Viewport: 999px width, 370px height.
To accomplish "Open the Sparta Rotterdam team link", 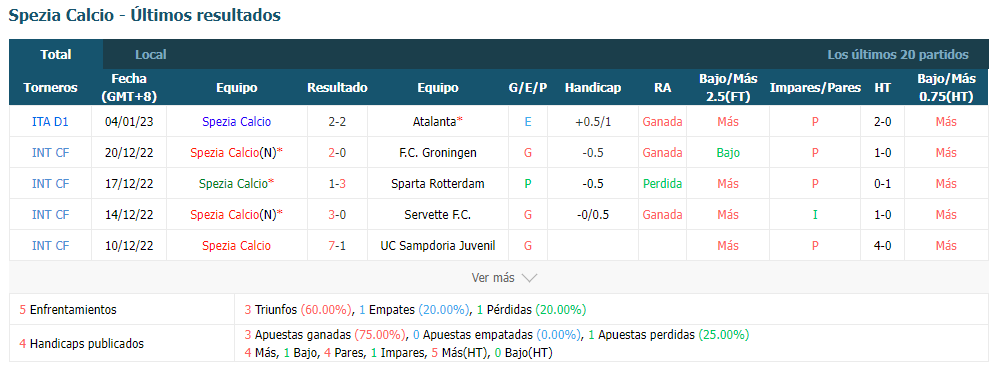I will pos(438,183).
